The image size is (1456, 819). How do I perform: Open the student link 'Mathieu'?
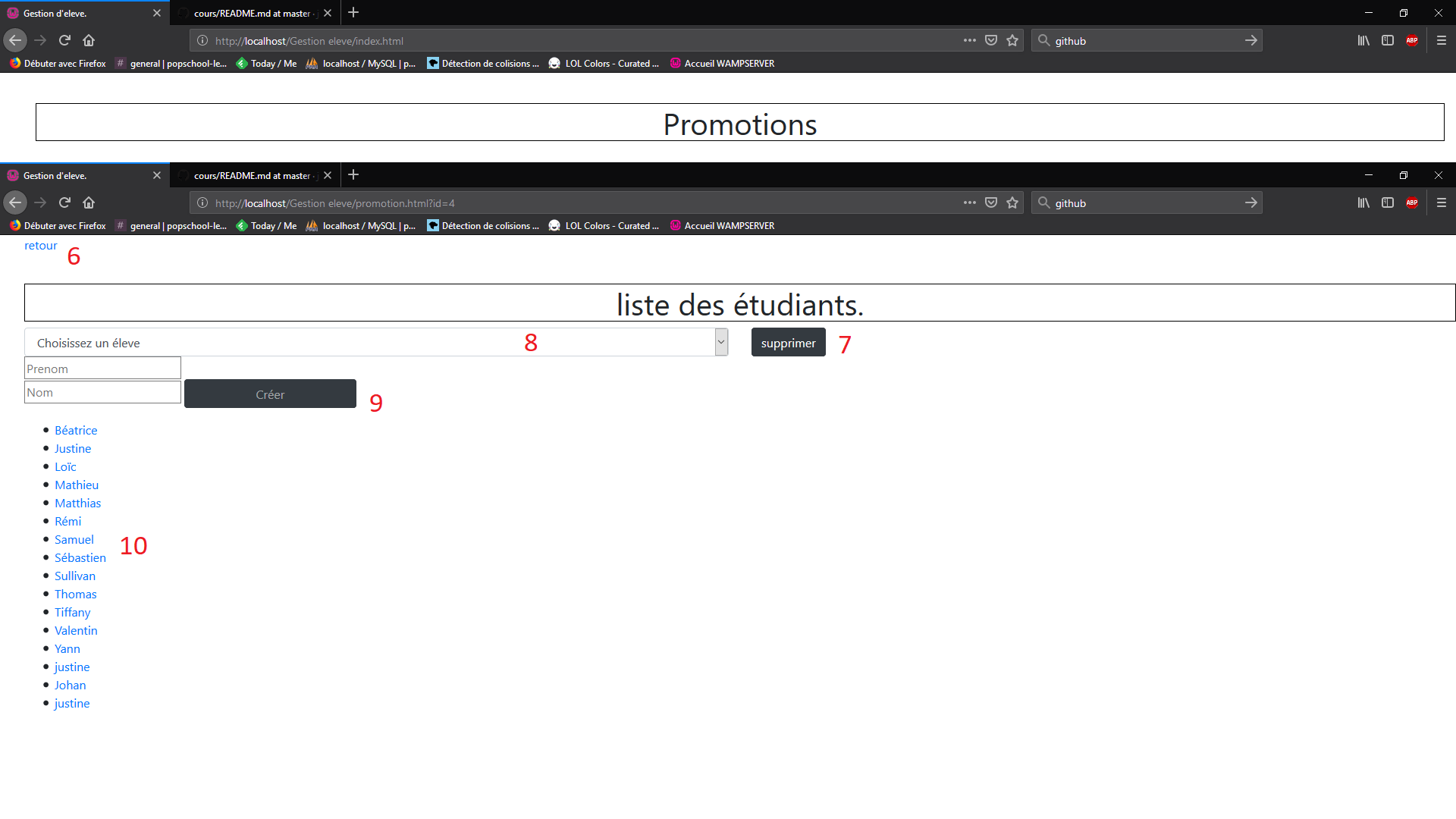click(77, 485)
